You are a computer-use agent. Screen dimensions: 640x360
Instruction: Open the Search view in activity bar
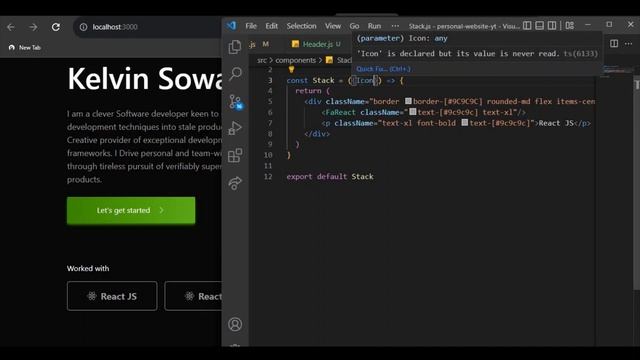point(236,74)
